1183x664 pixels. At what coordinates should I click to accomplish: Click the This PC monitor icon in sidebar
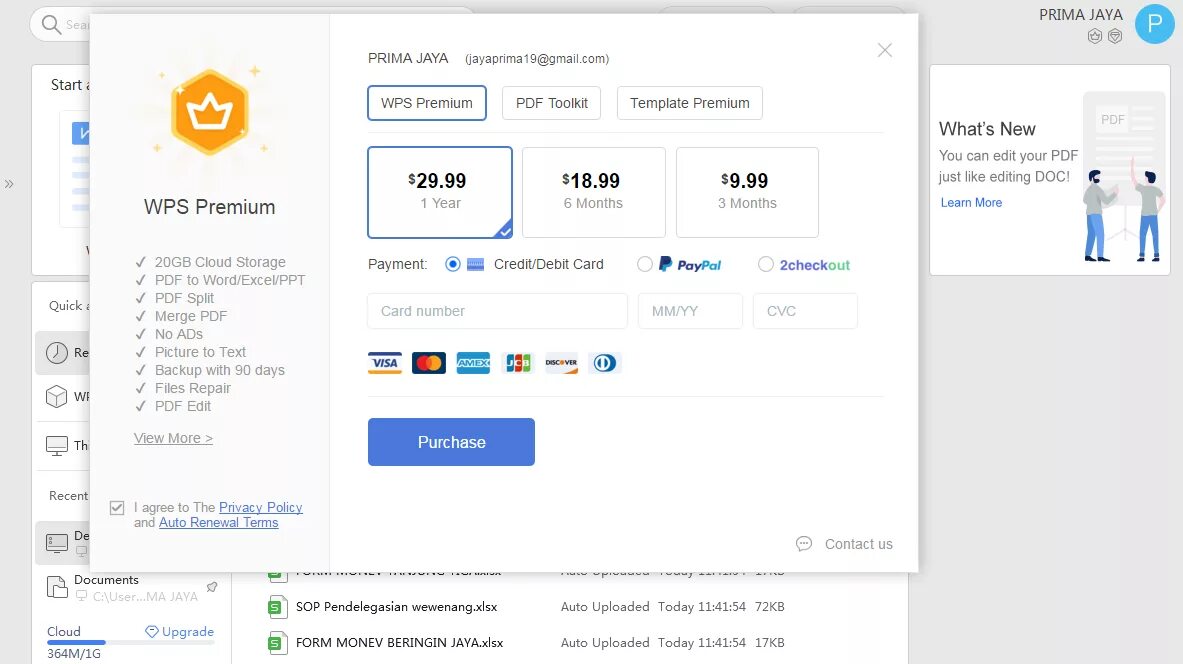coord(57,445)
